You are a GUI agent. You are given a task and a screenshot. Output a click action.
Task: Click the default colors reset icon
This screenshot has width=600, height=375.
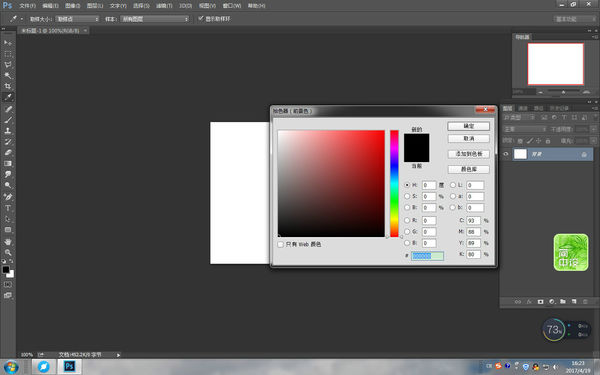4,261
